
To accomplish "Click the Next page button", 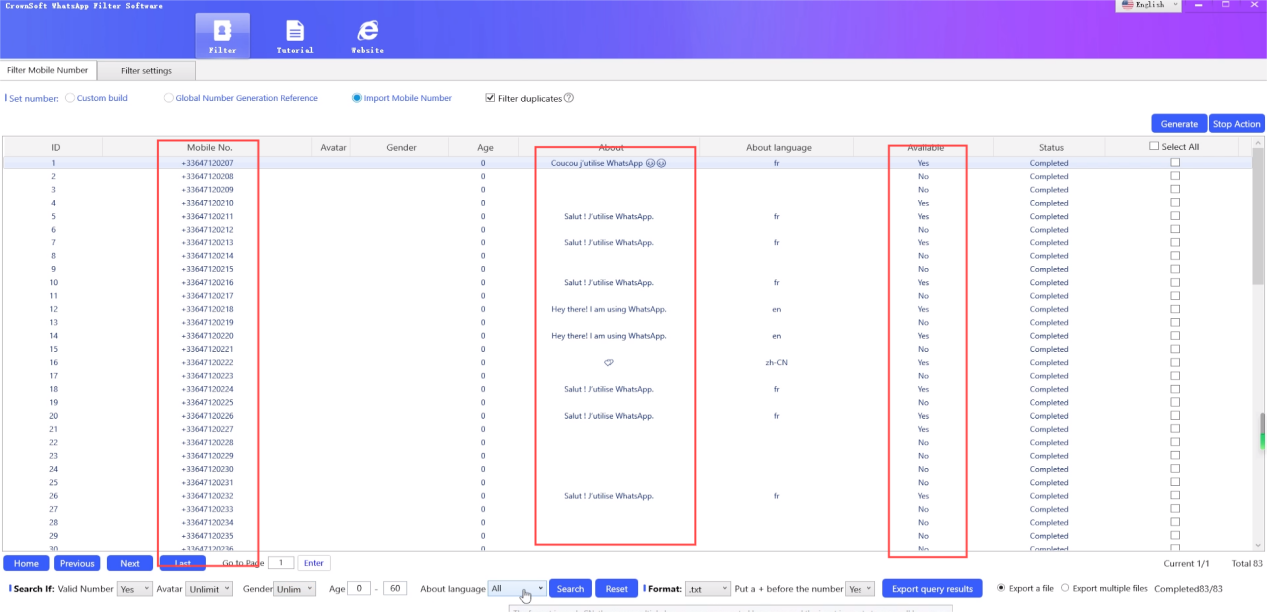I will pyautogui.click(x=130, y=563).
